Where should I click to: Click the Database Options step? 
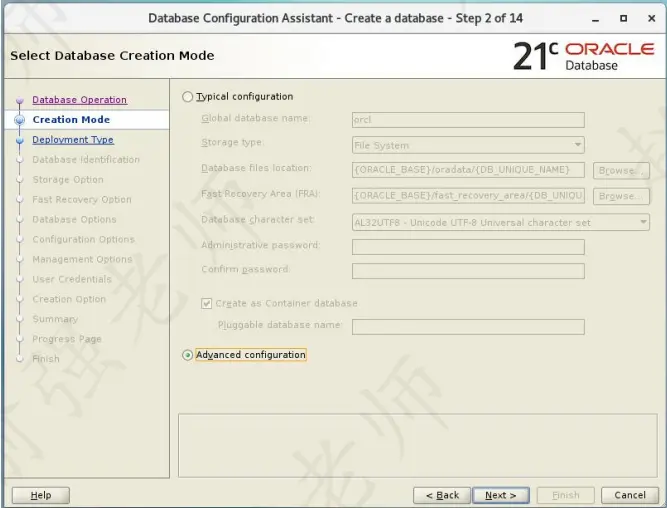(x=74, y=220)
